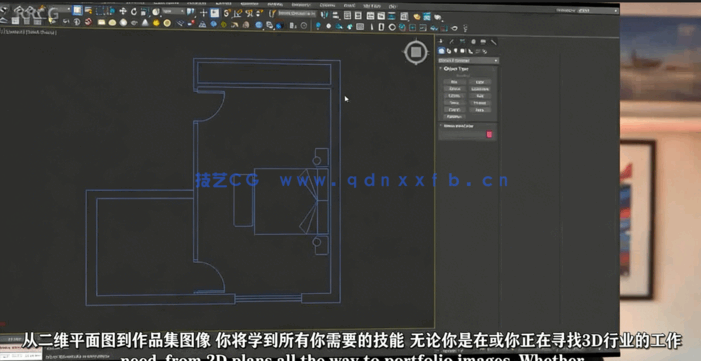Toggle the Snaps Toggle button

[x=227, y=13]
